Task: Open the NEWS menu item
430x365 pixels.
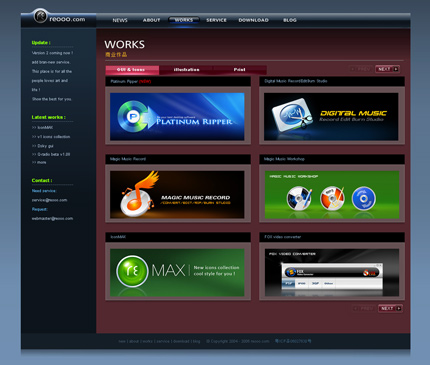Action: click(120, 20)
